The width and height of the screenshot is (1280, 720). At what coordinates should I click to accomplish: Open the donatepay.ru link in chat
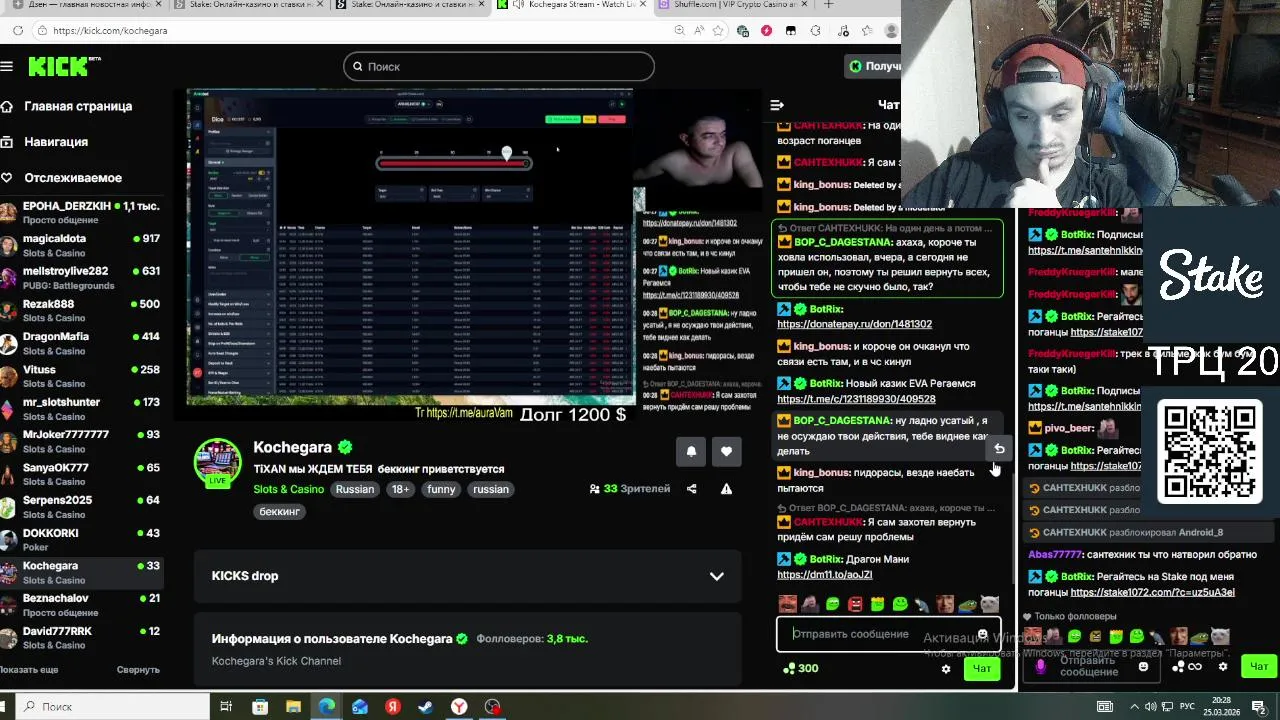pos(854,324)
